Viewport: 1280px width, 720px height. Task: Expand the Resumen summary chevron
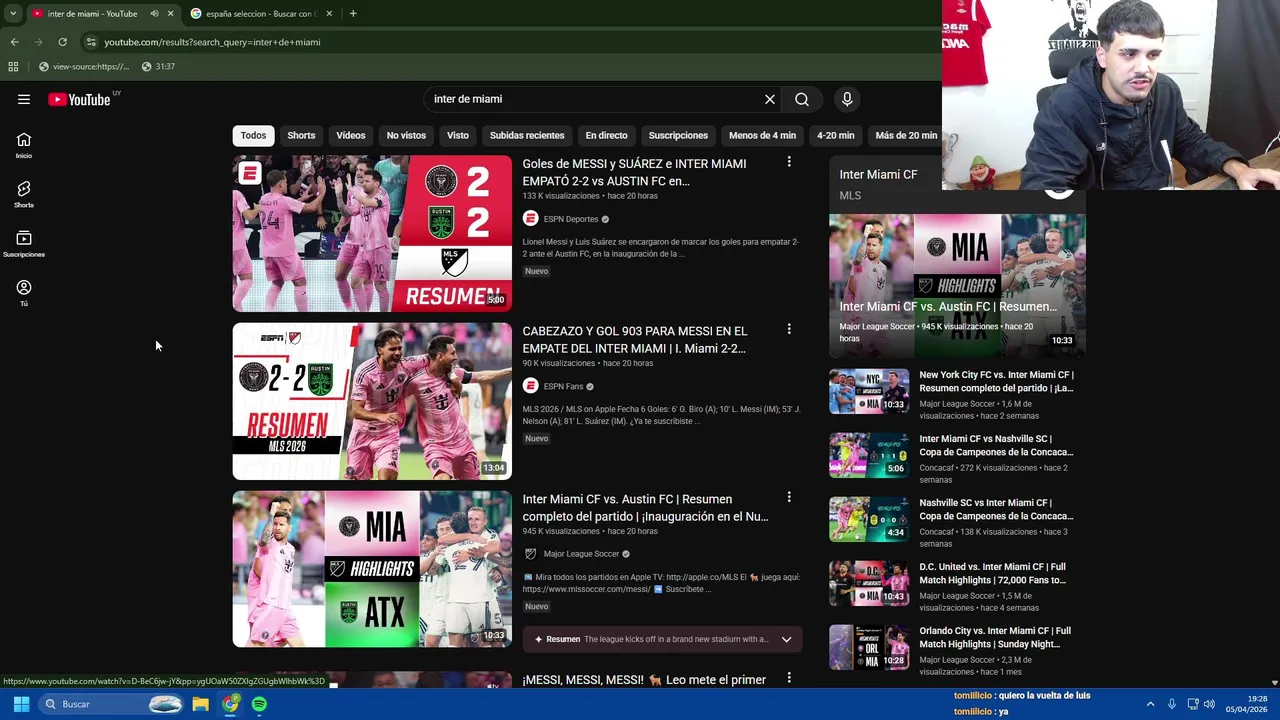(786, 639)
